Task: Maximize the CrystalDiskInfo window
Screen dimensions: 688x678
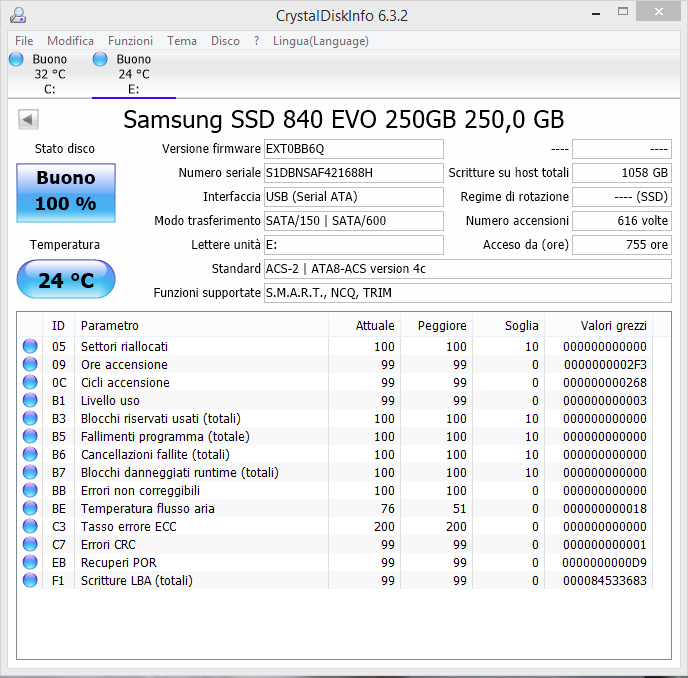Action: [x=623, y=12]
